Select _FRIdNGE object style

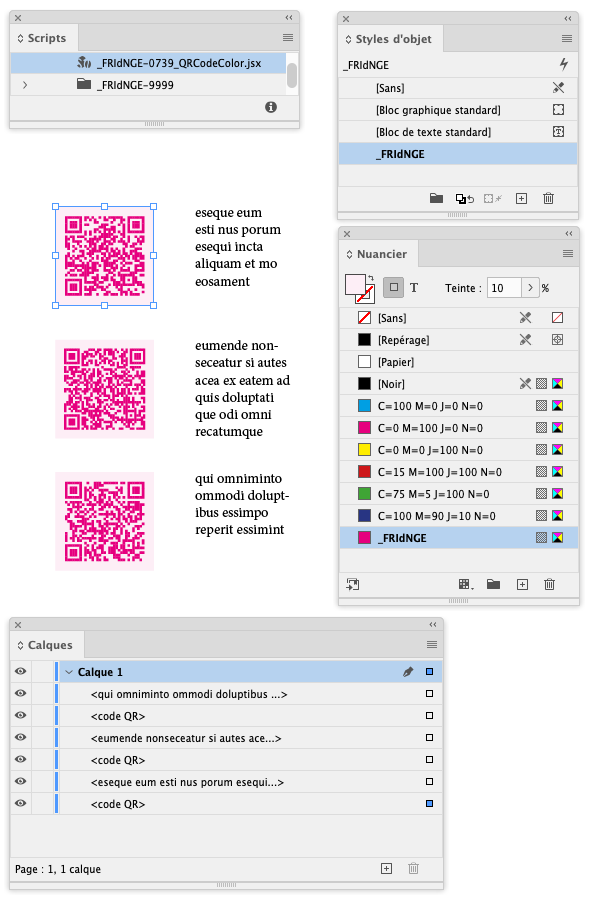coord(458,154)
